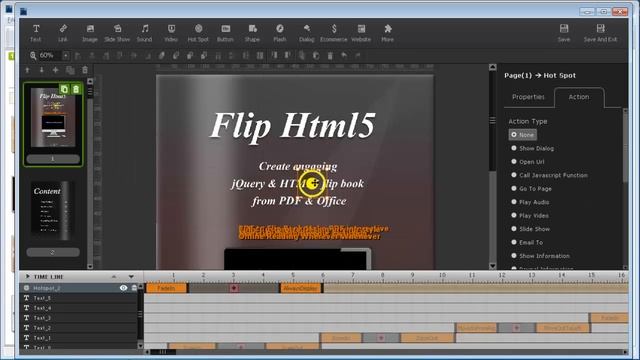This screenshot has height=360, width=640.
Task: Select the Text tool in the top toolbar
Action: pos(36,33)
